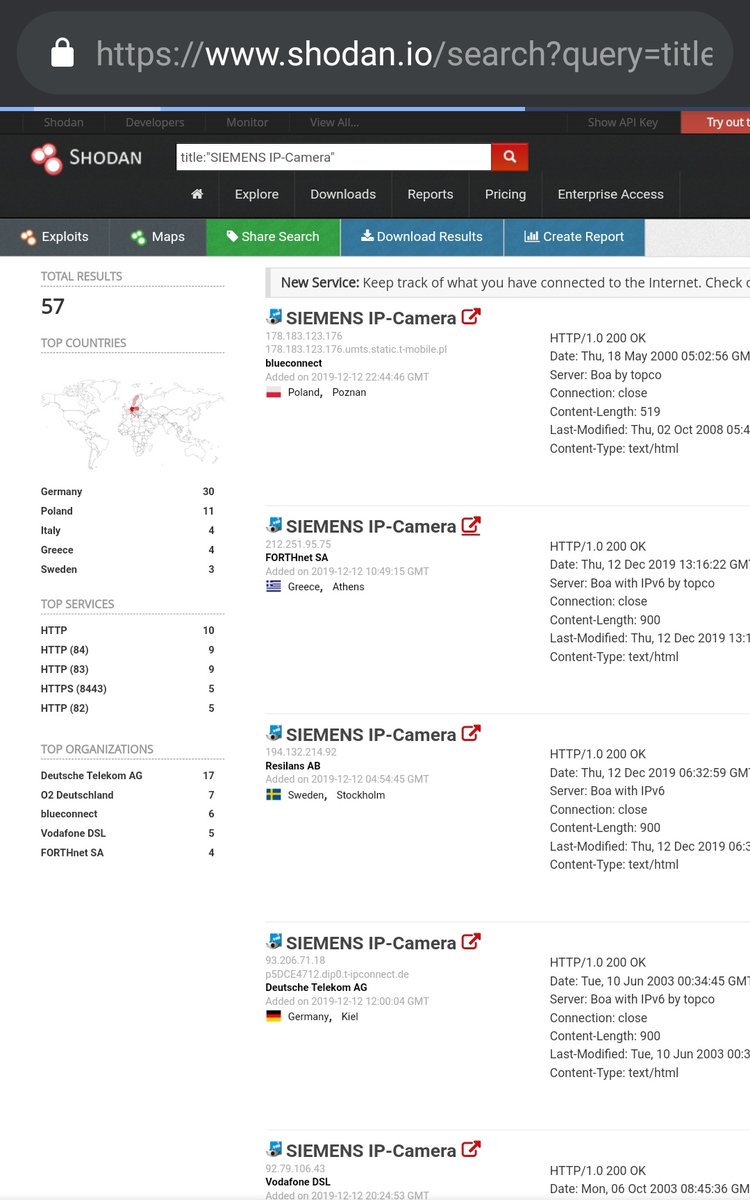Open SIEMENS IP-Camera result 93.206.71.18
The width and height of the screenshot is (750, 1200).
point(371,943)
